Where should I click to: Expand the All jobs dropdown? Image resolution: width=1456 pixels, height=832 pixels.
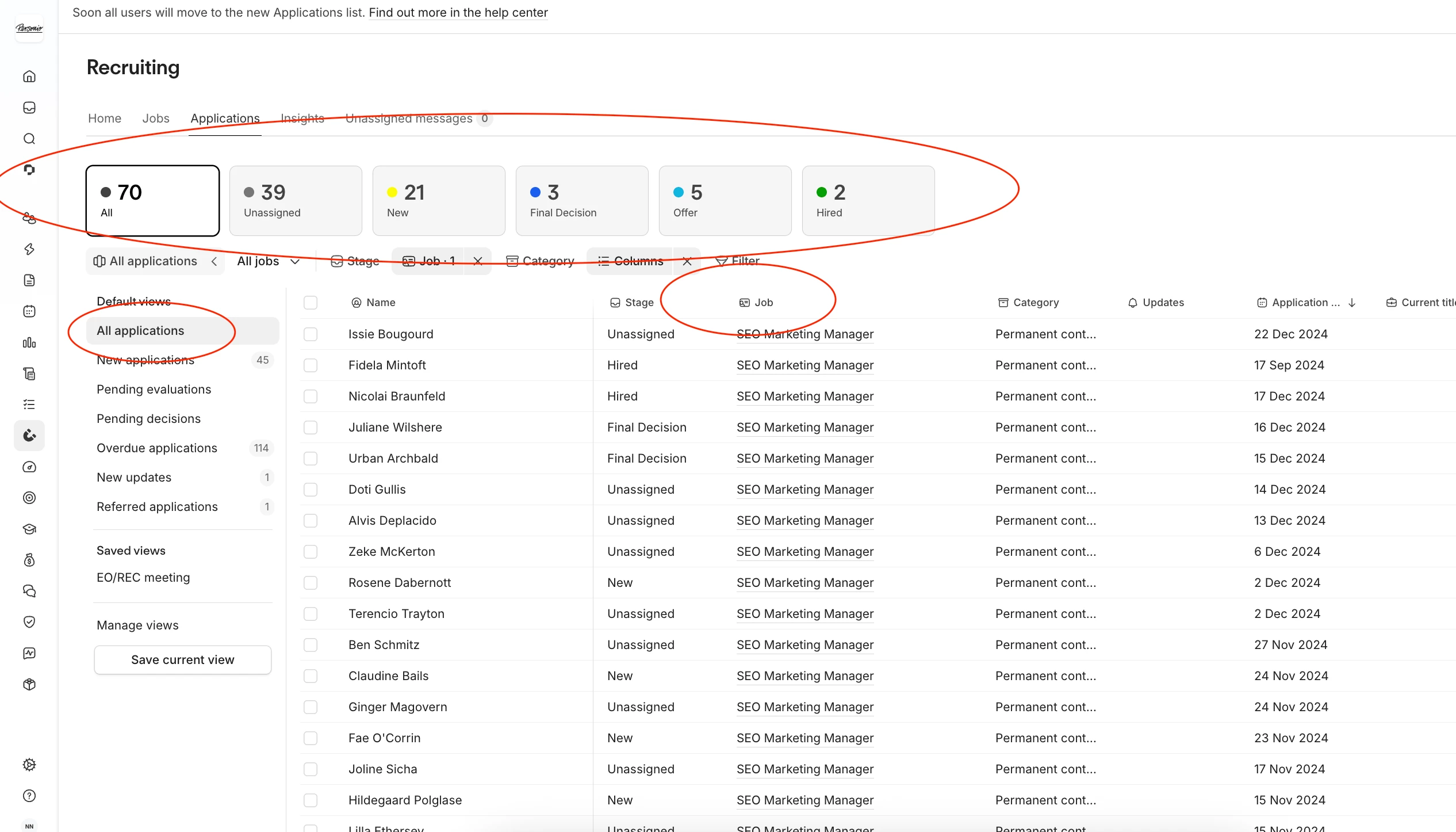269,261
